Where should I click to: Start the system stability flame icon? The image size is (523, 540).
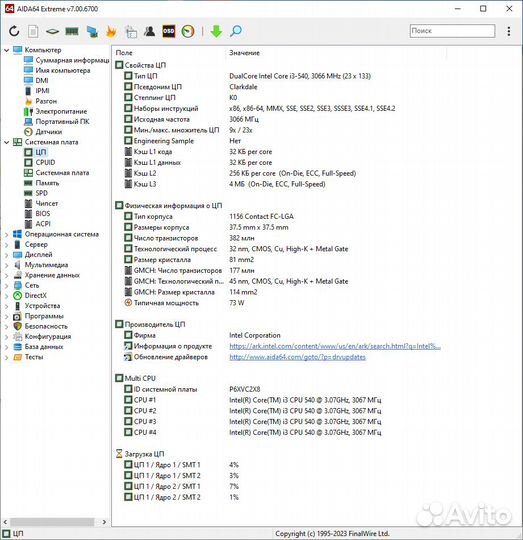point(111,31)
